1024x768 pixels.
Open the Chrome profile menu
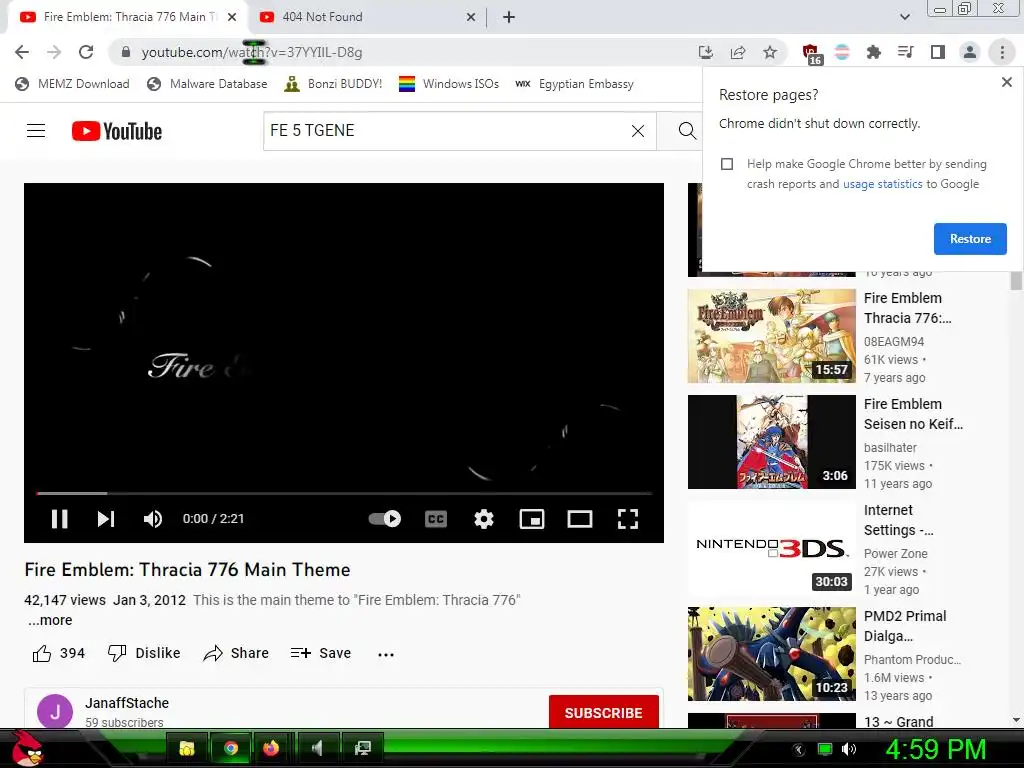tap(970, 52)
